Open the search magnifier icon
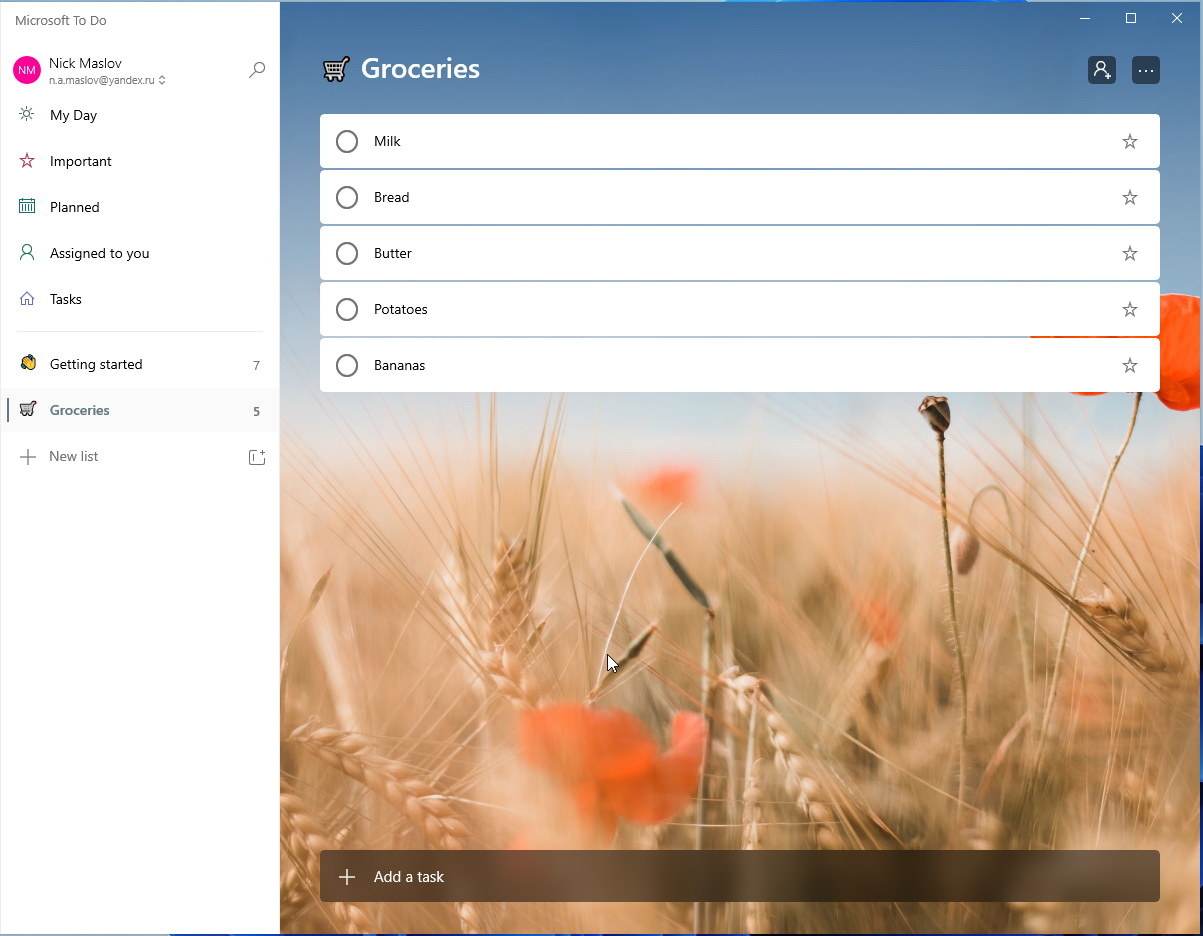1203x936 pixels. pyautogui.click(x=257, y=69)
